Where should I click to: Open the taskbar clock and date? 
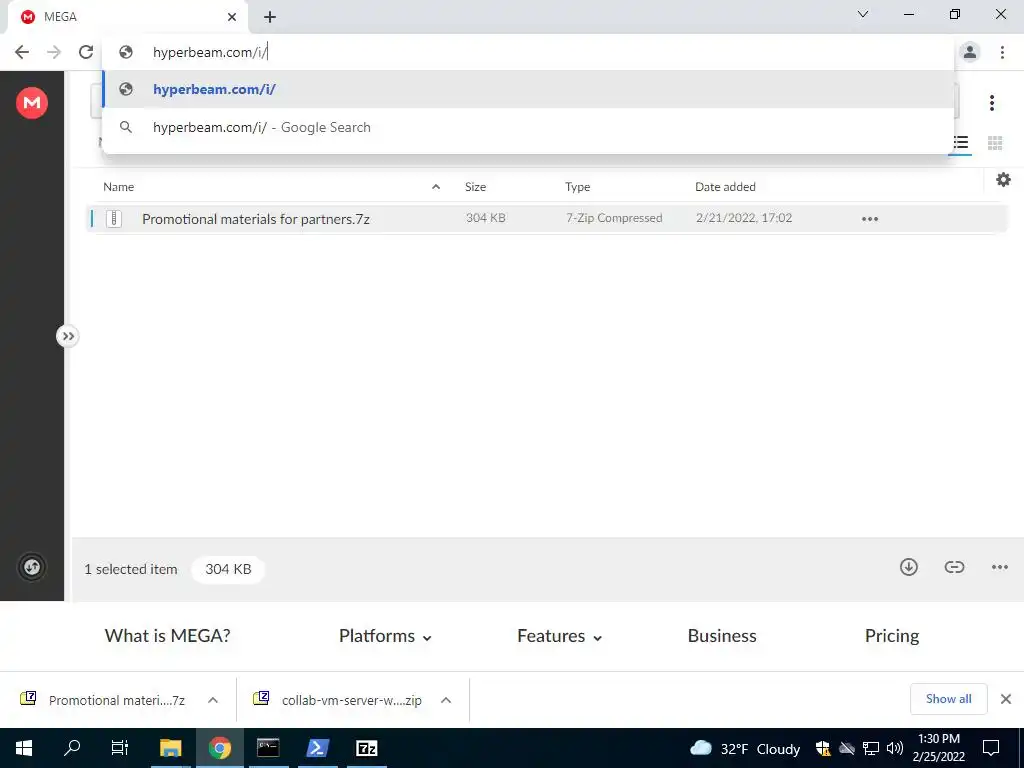click(938, 748)
